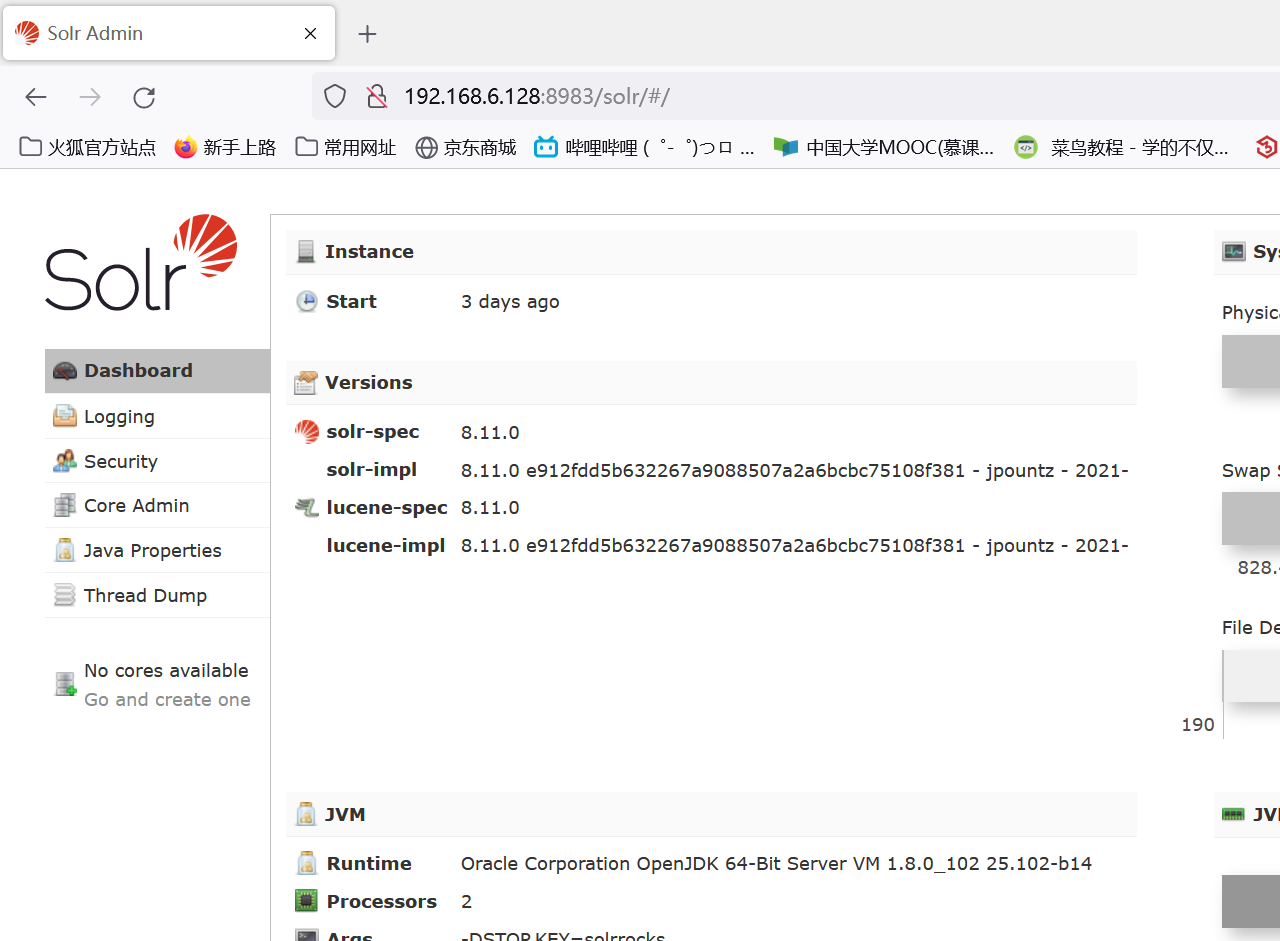
Task: Click the Java Properties jar icon
Action: point(65,550)
